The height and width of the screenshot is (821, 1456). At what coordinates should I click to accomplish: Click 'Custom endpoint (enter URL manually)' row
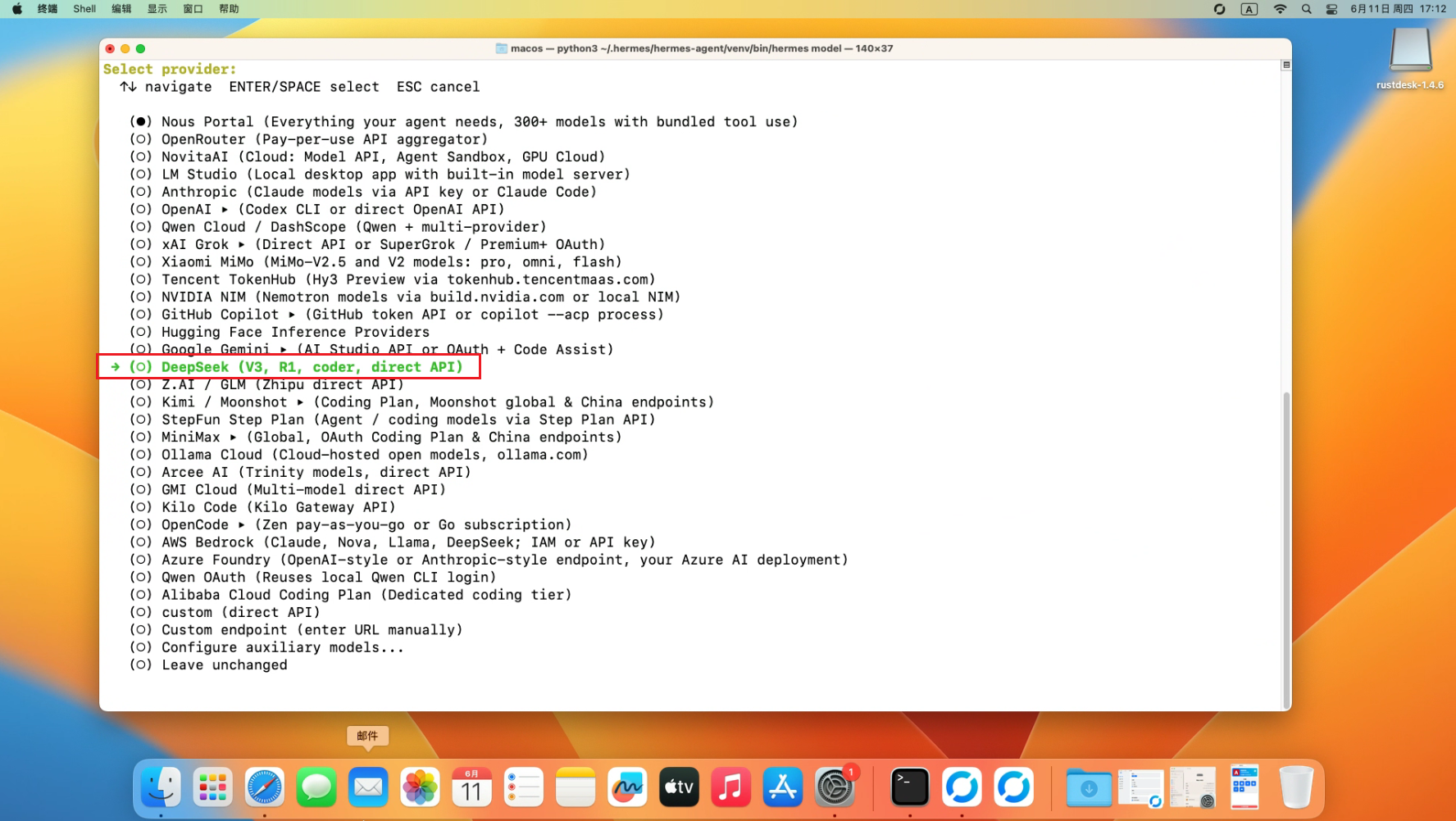pos(296,630)
